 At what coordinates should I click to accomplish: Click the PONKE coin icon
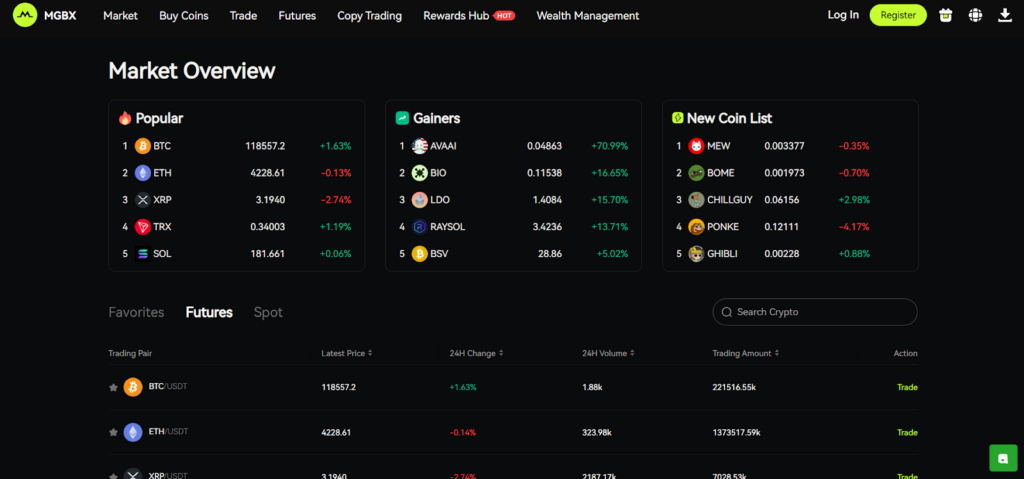696,227
